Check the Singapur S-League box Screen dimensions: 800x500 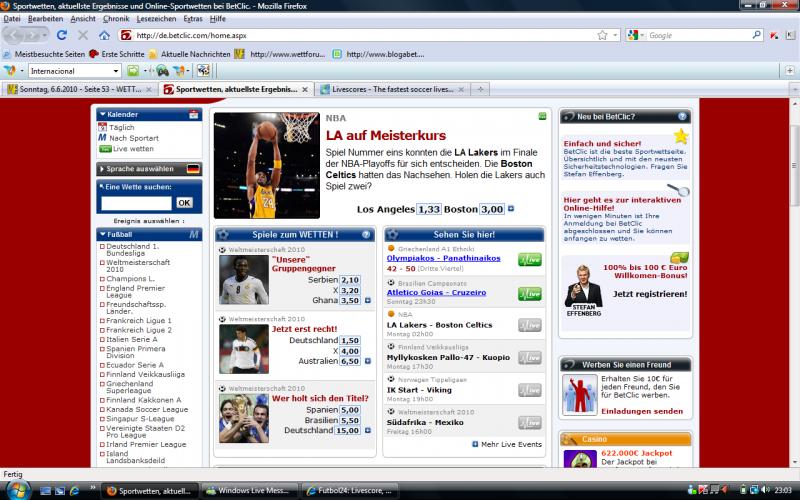[102, 419]
